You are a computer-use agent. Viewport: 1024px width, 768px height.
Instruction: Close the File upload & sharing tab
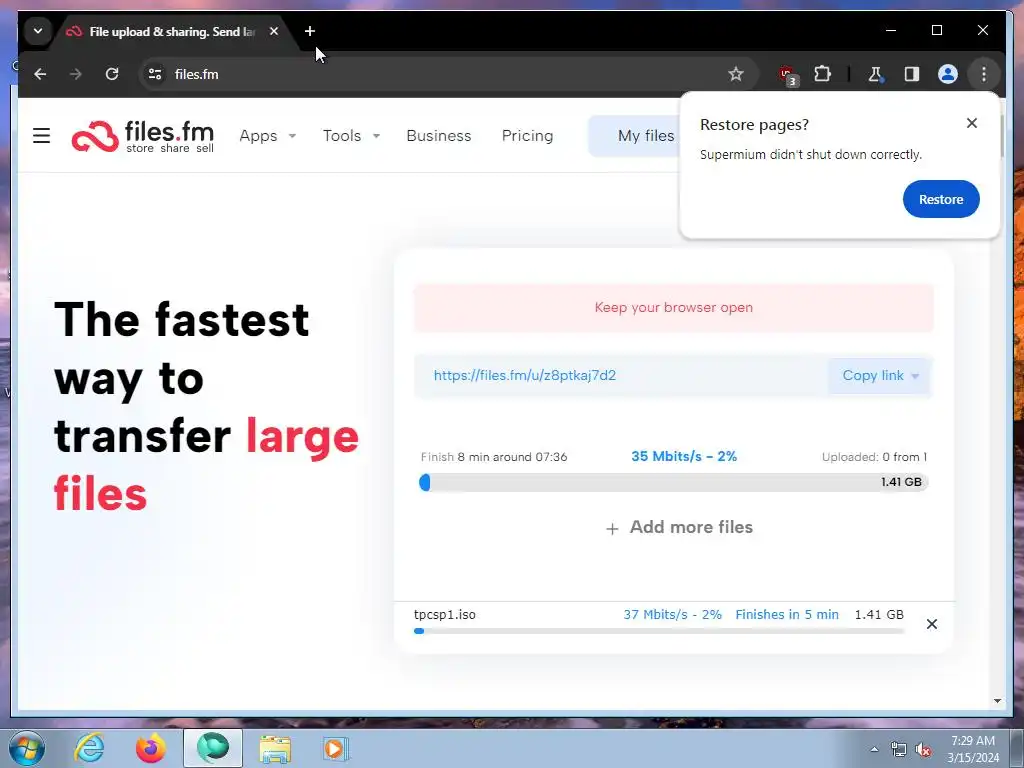(x=274, y=31)
